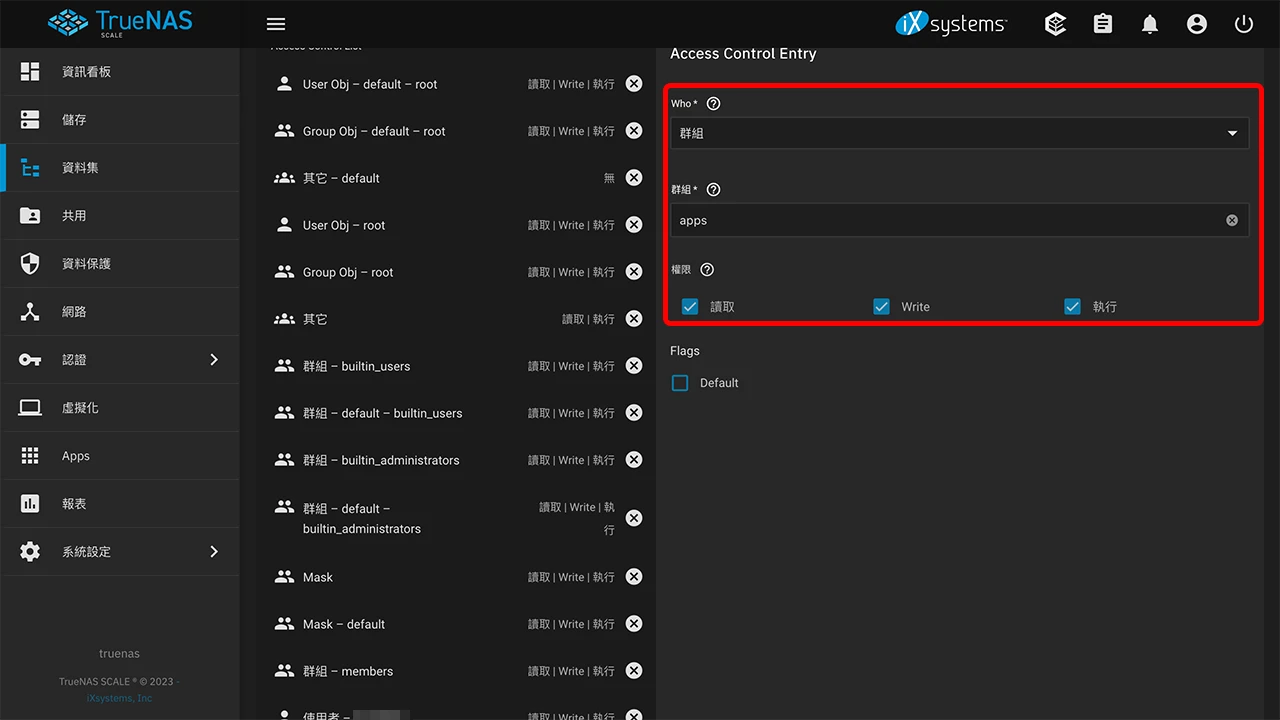This screenshot has height=720, width=1280.
Task: Toggle the Write permission checkbox
Action: point(881,307)
